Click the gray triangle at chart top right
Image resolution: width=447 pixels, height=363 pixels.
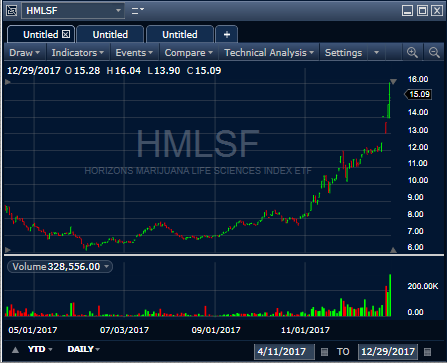click(393, 81)
